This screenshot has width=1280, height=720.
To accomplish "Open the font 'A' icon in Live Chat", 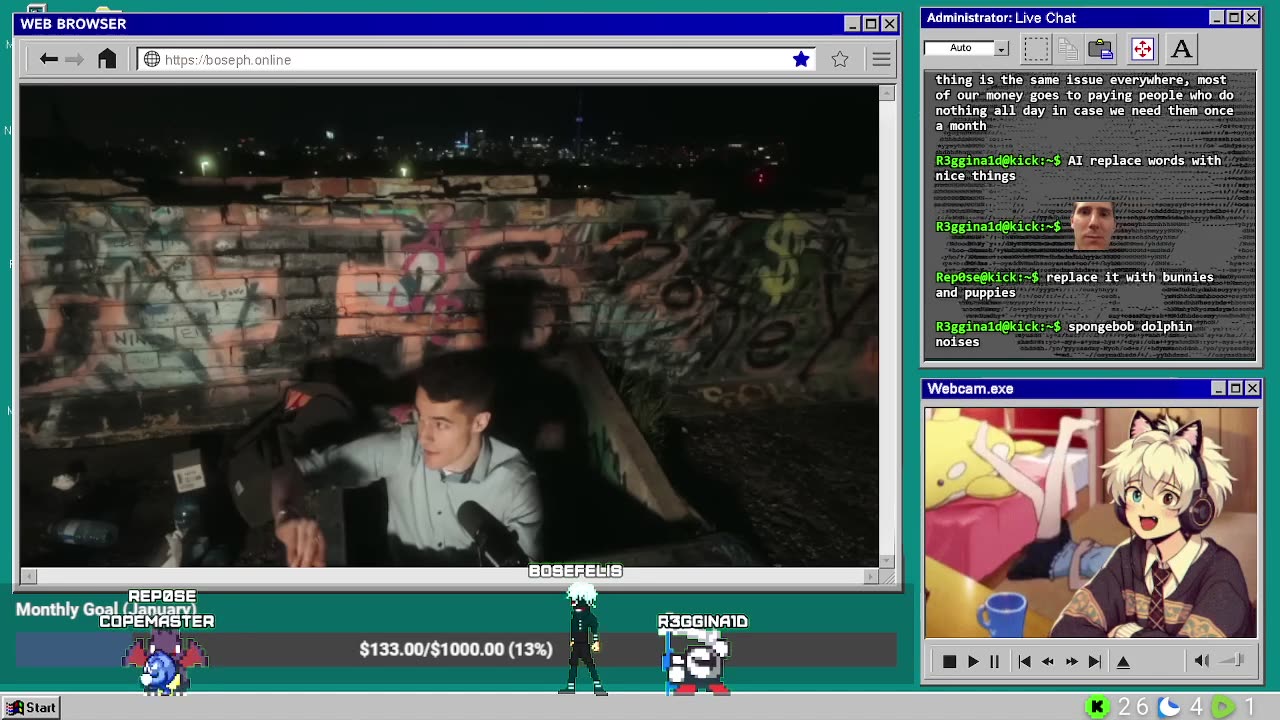I will coord(1181,48).
